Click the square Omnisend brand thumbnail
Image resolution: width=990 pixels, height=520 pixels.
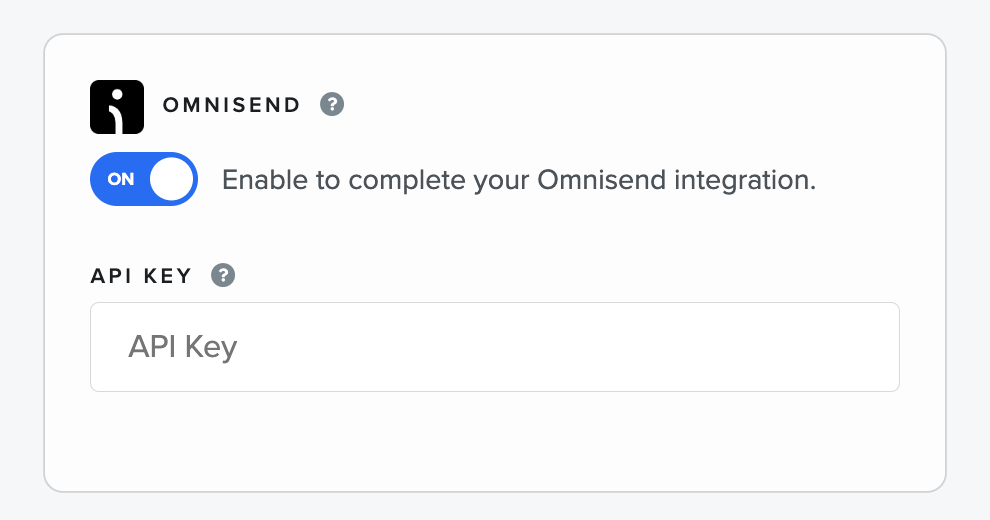pyautogui.click(x=117, y=107)
